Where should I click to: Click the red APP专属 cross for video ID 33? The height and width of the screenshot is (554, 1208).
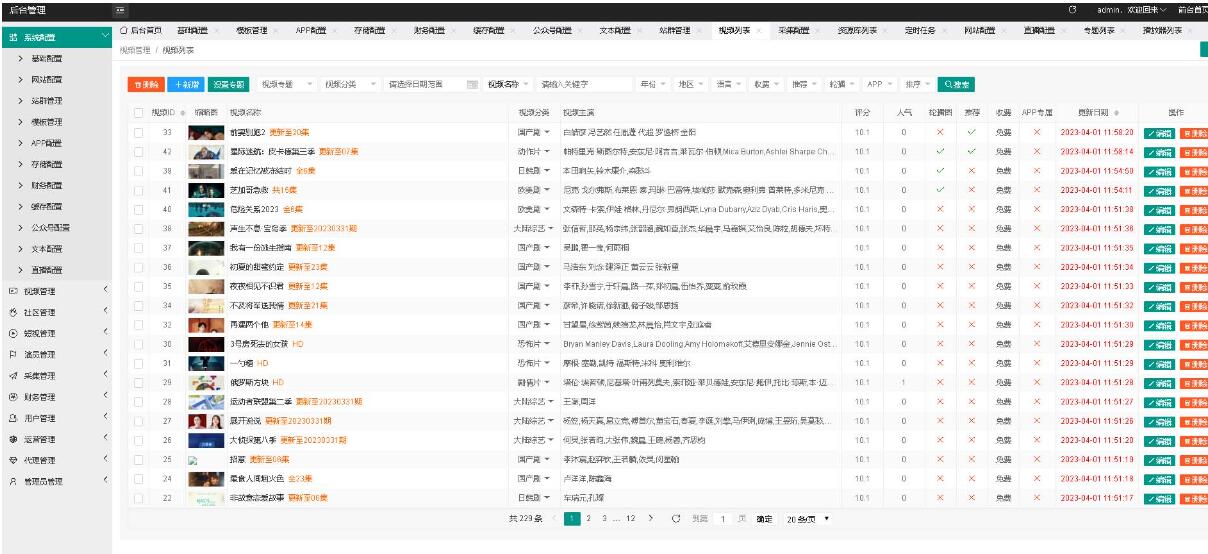click(1037, 132)
